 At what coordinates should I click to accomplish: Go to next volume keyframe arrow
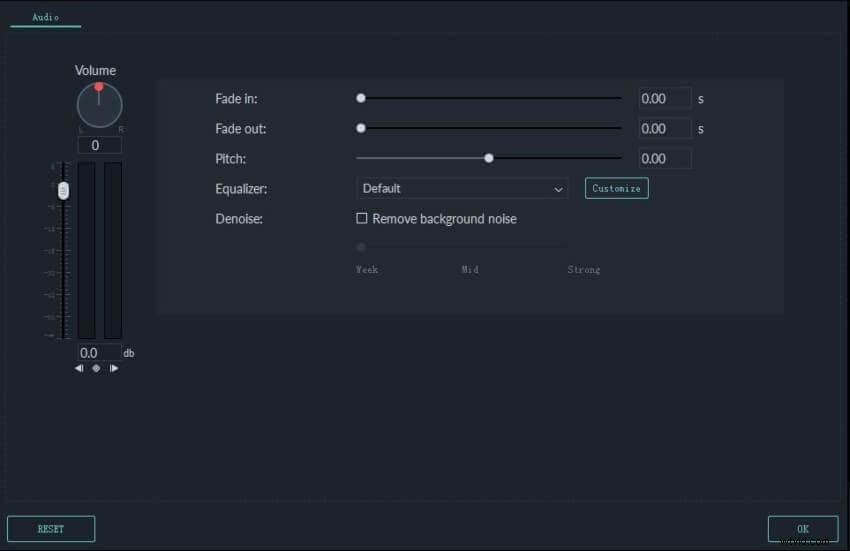[x=114, y=368]
